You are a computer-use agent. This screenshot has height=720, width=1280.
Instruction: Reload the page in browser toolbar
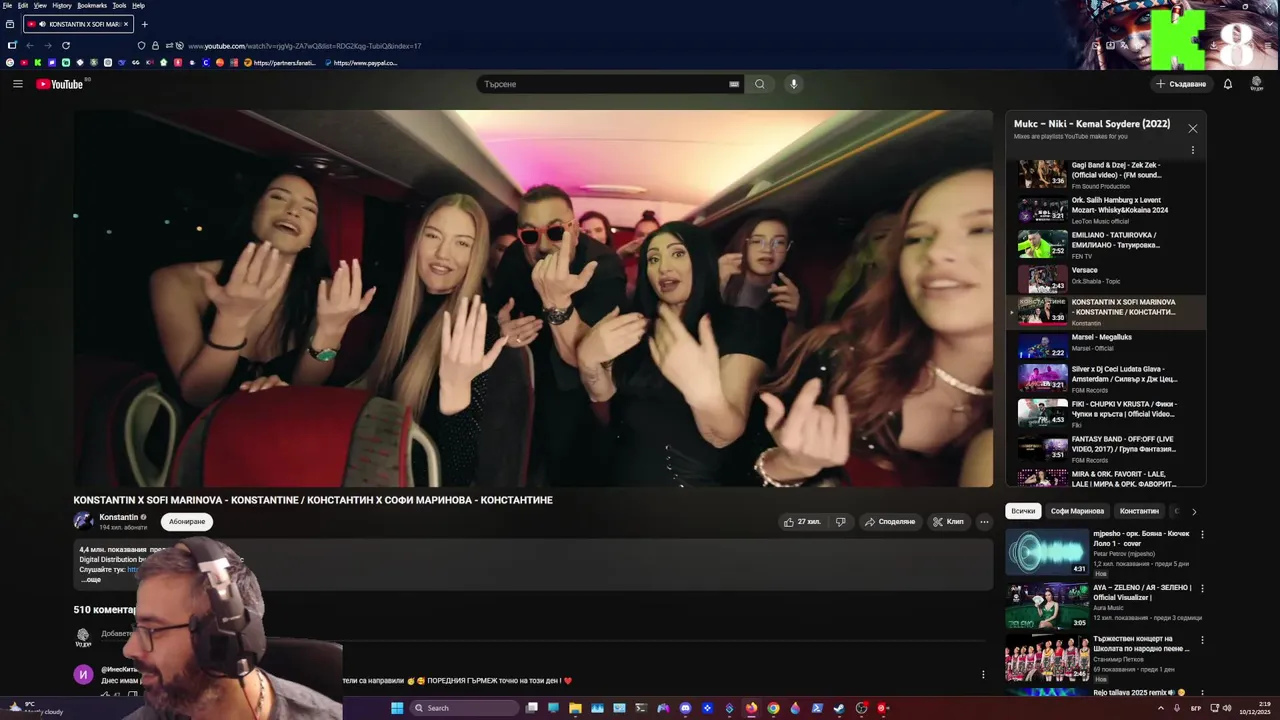[66, 45]
